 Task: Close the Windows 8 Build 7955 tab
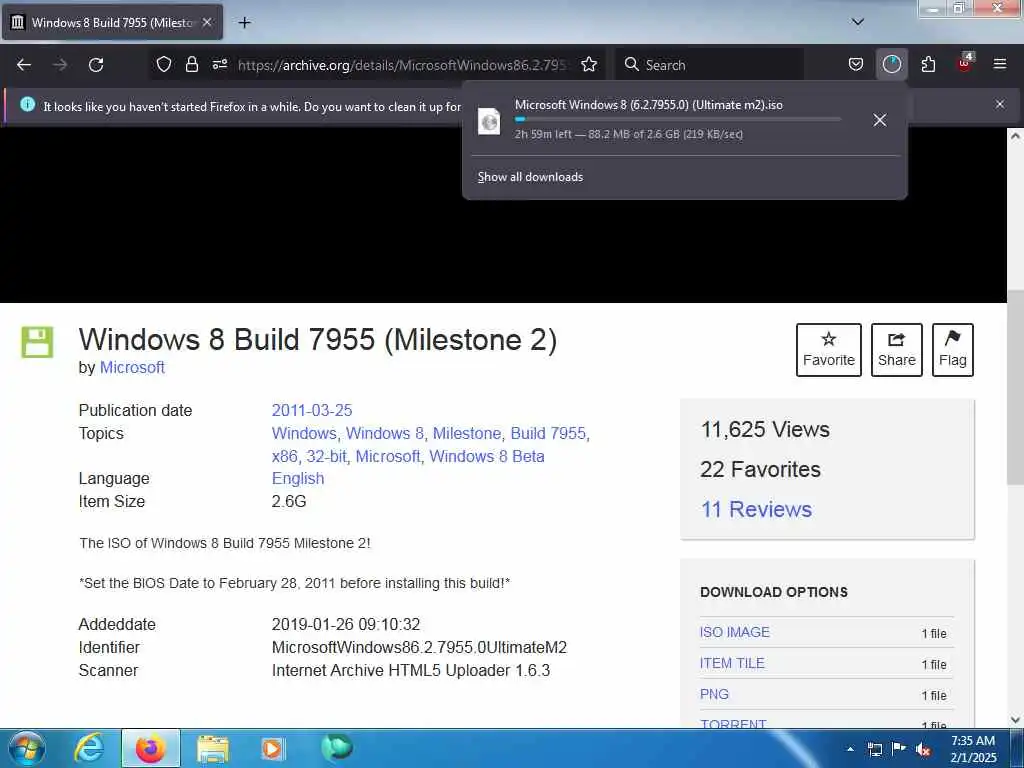(x=207, y=23)
